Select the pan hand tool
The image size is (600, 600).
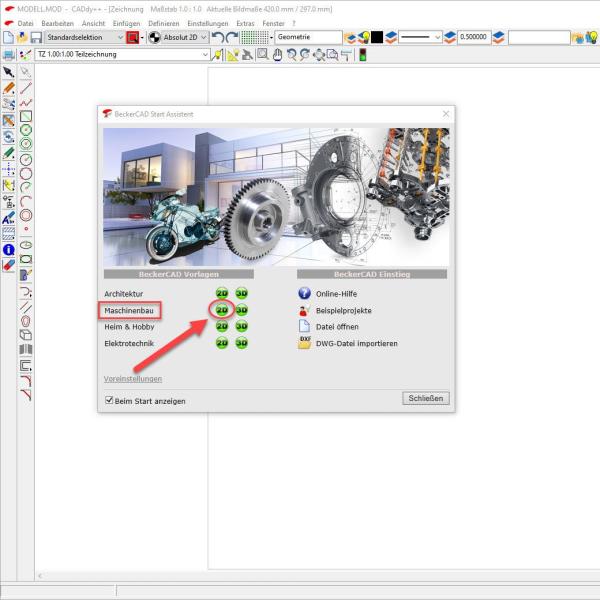coord(277,55)
